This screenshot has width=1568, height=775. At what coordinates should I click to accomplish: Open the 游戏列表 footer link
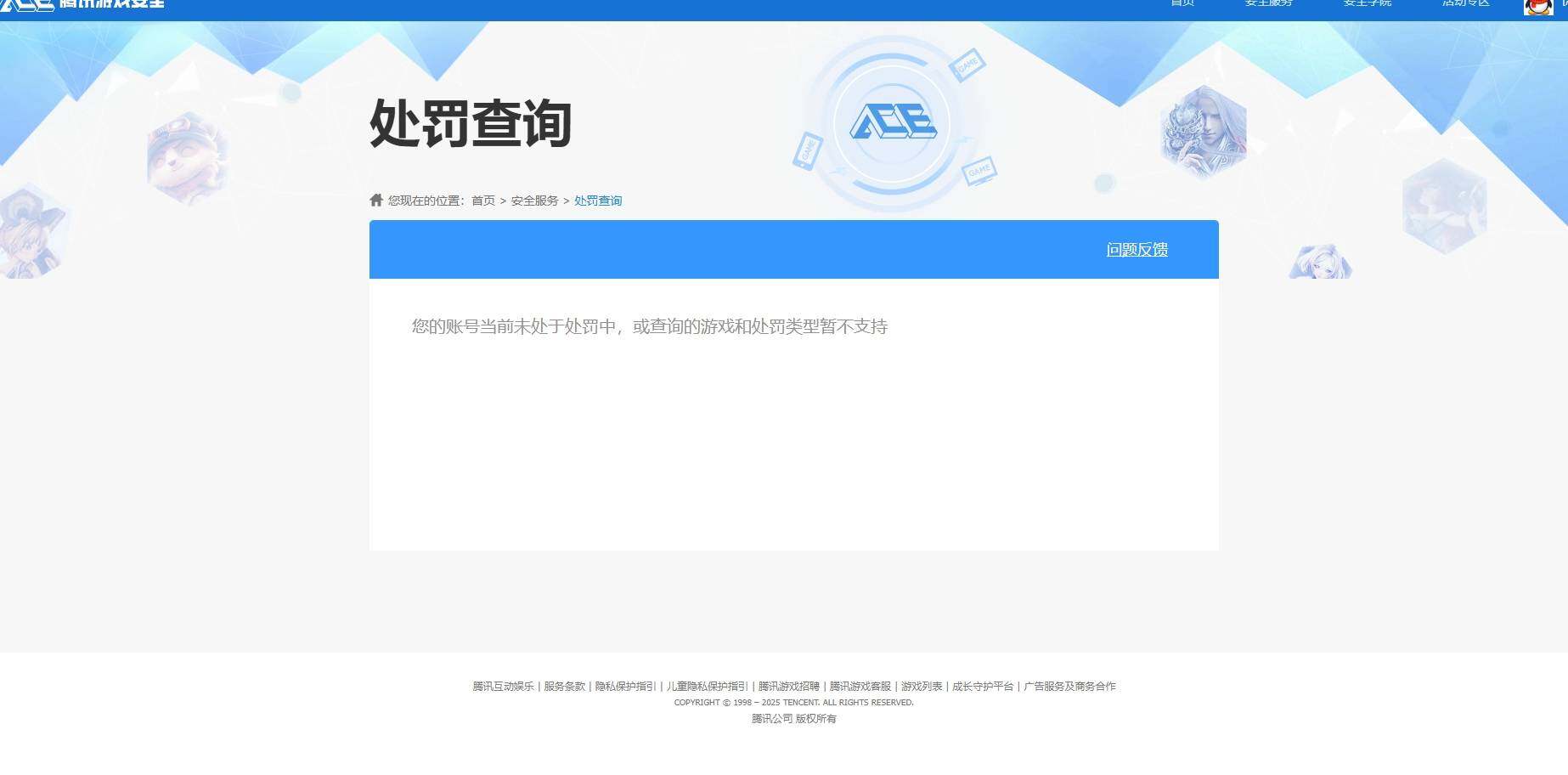[x=922, y=687]
